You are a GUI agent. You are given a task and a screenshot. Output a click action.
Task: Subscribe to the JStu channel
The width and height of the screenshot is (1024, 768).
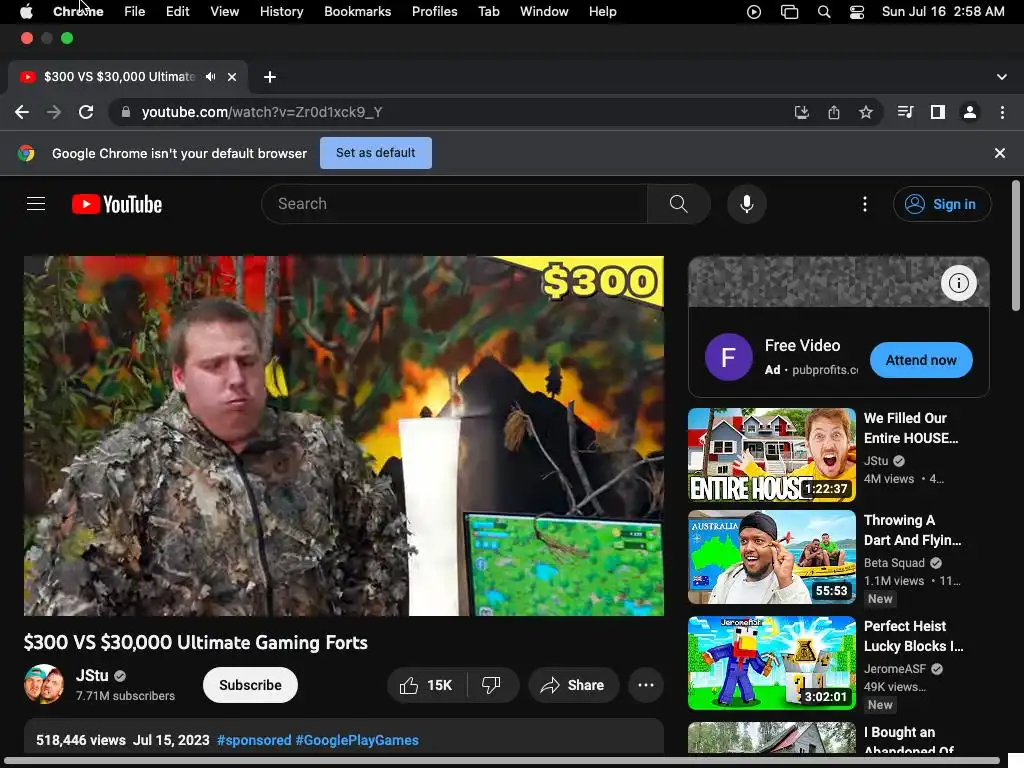click(x=250, y=685)
